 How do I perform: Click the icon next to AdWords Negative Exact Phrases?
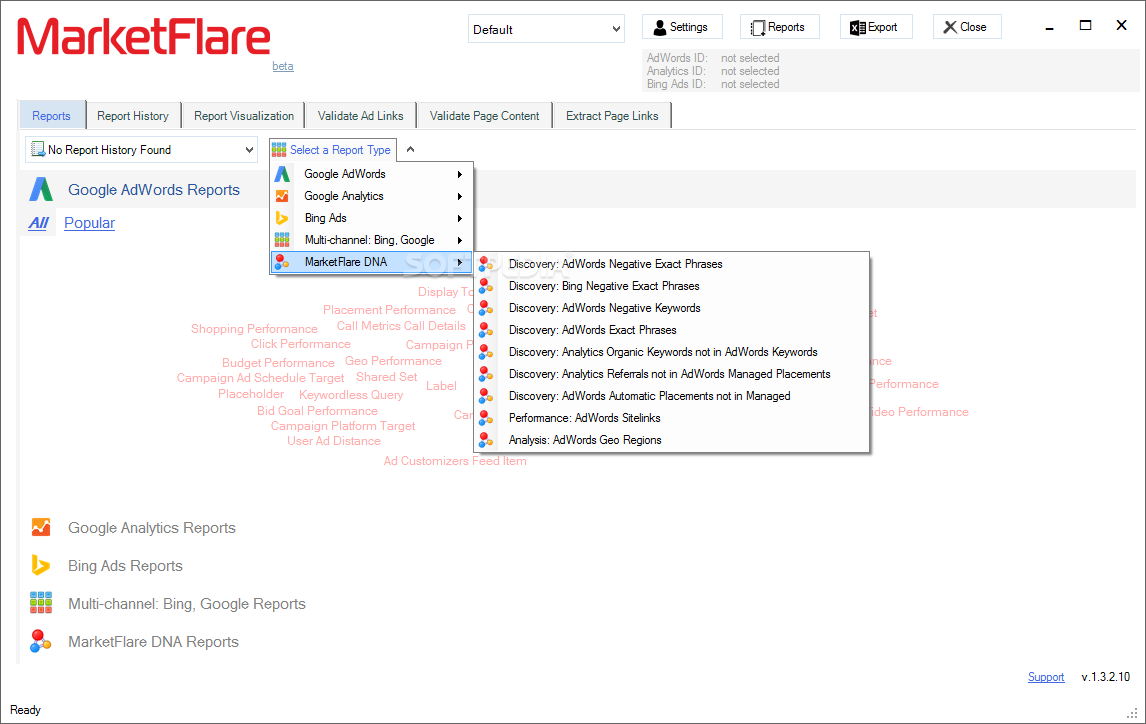486,264
